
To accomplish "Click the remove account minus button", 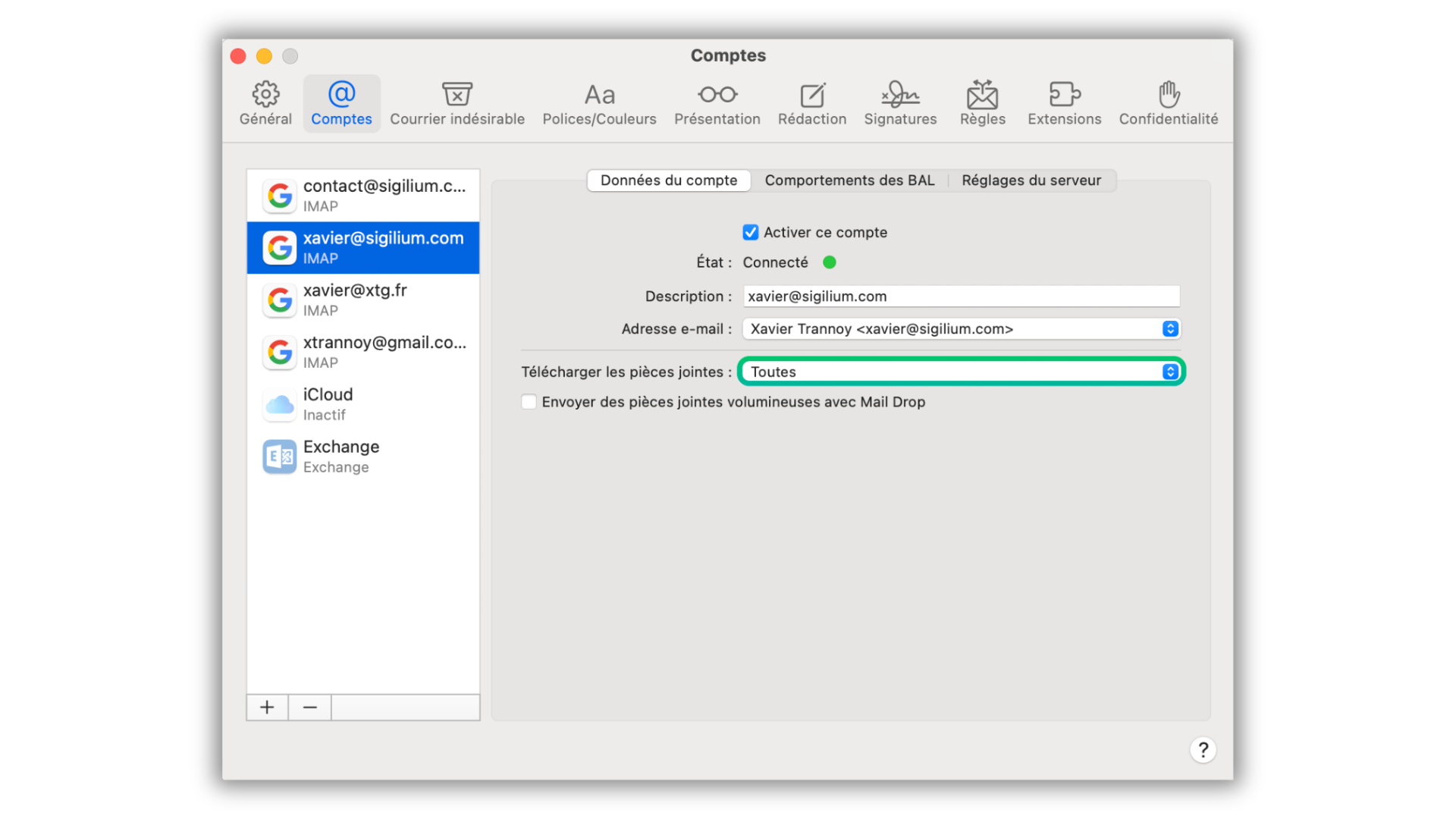I will (x=309, y=708).
